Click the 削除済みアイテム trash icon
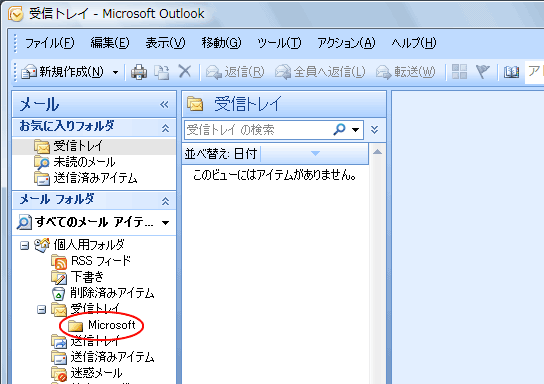 tap(59, 293)
